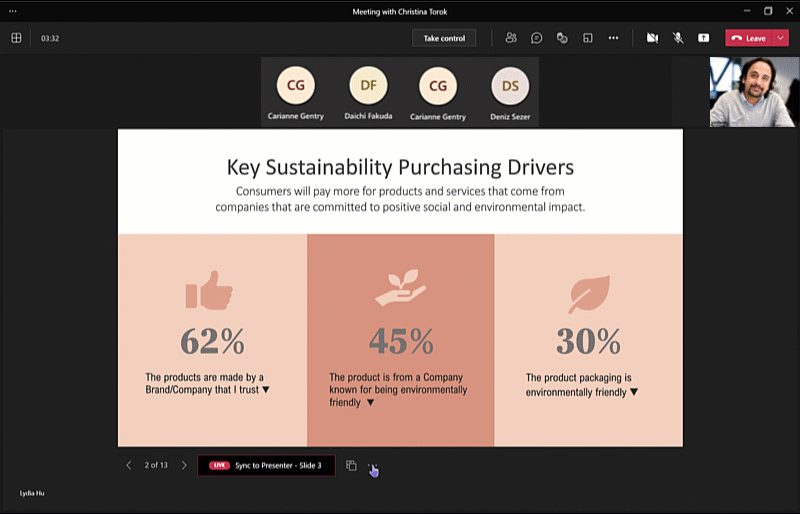
Task: Expand the 62% trusted brand detail arrow
Action: point(266,389)
